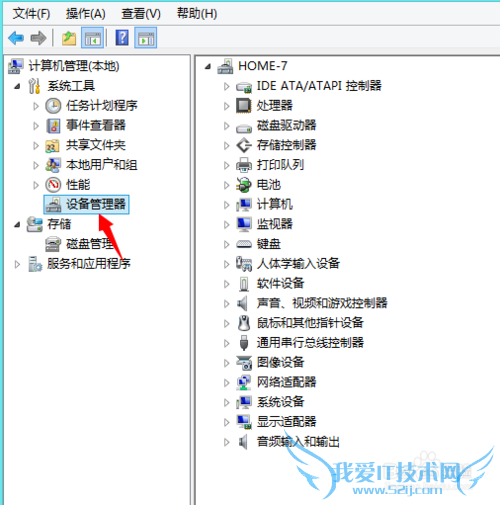Screen dimensions: 500x505
Task: Toggle the show/hide action pane button
Action: [146, 38]
